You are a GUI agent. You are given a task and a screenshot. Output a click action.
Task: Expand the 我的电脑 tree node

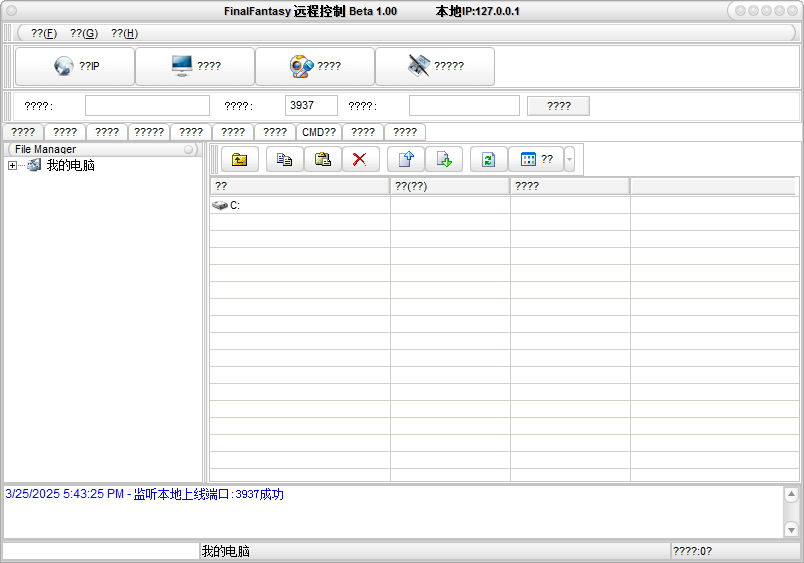click(12, 166)
